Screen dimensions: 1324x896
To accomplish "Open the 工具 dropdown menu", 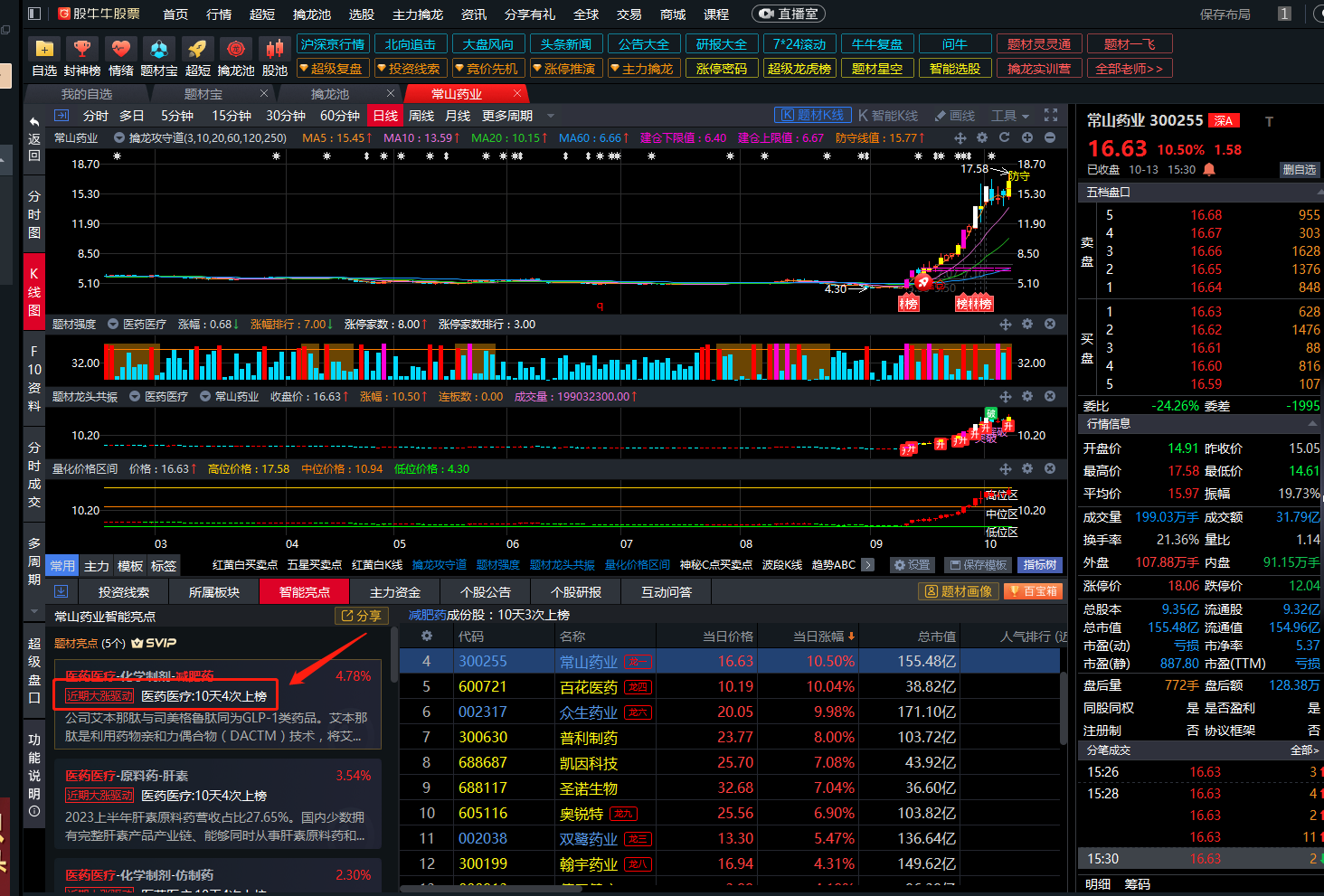I will [1010, 116].
